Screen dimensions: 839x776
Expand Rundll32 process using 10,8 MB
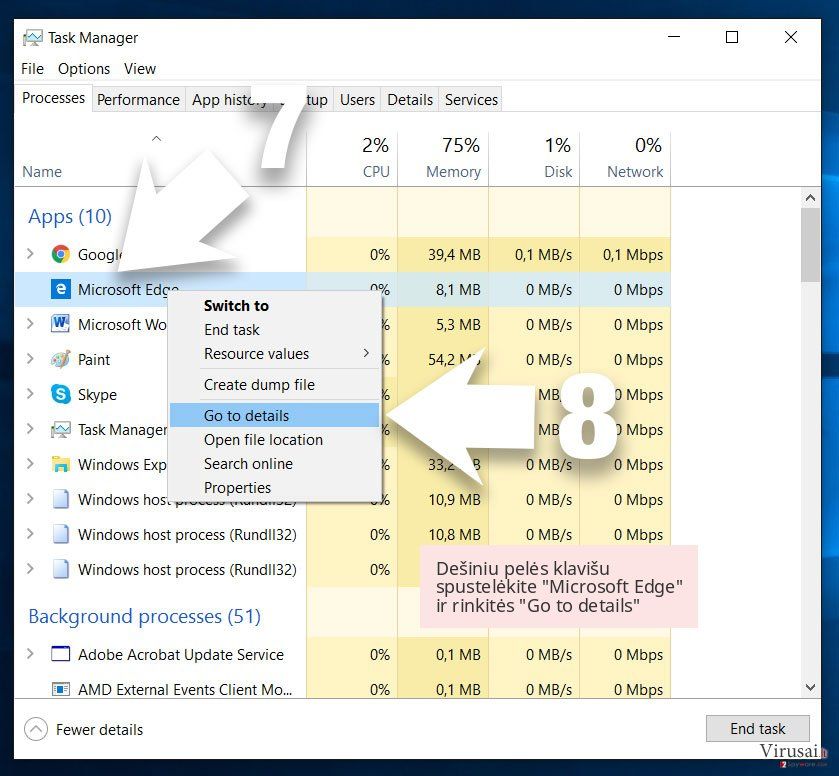30,534
